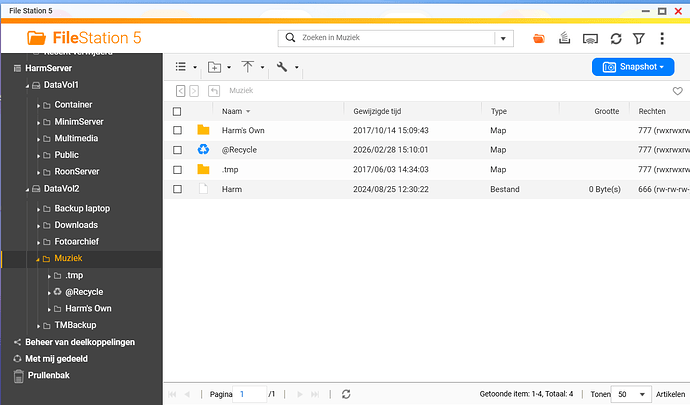The width and height of the screenshot is (690, 405).
Task: Open the Snapshot button
Action: click(x=633, y=67)
